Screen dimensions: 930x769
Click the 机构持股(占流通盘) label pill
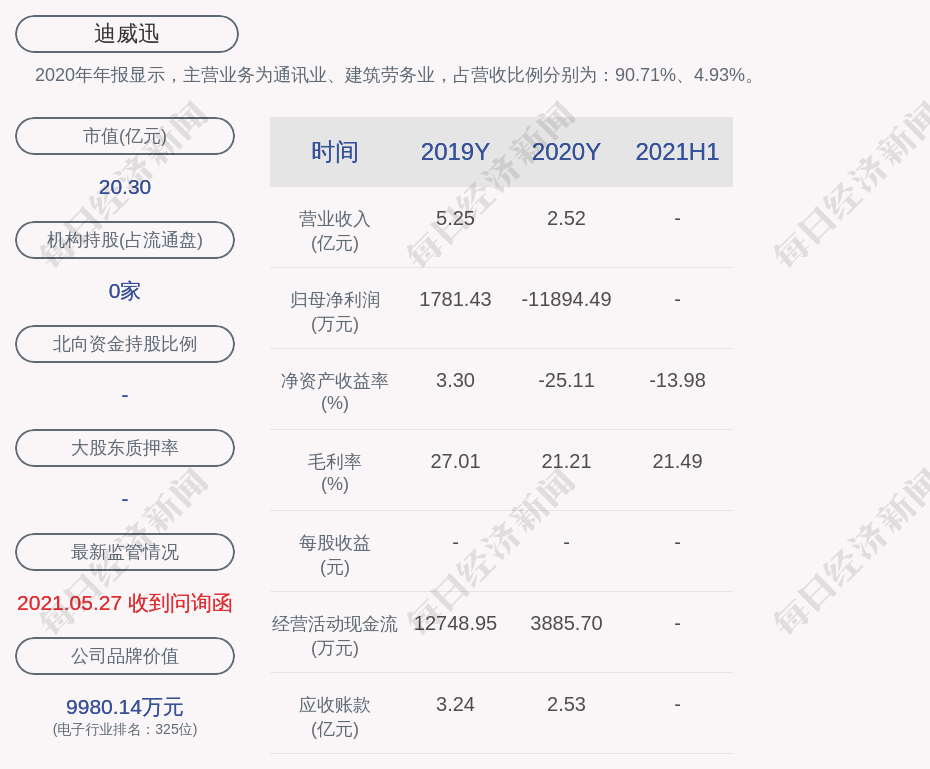(125, 240)
